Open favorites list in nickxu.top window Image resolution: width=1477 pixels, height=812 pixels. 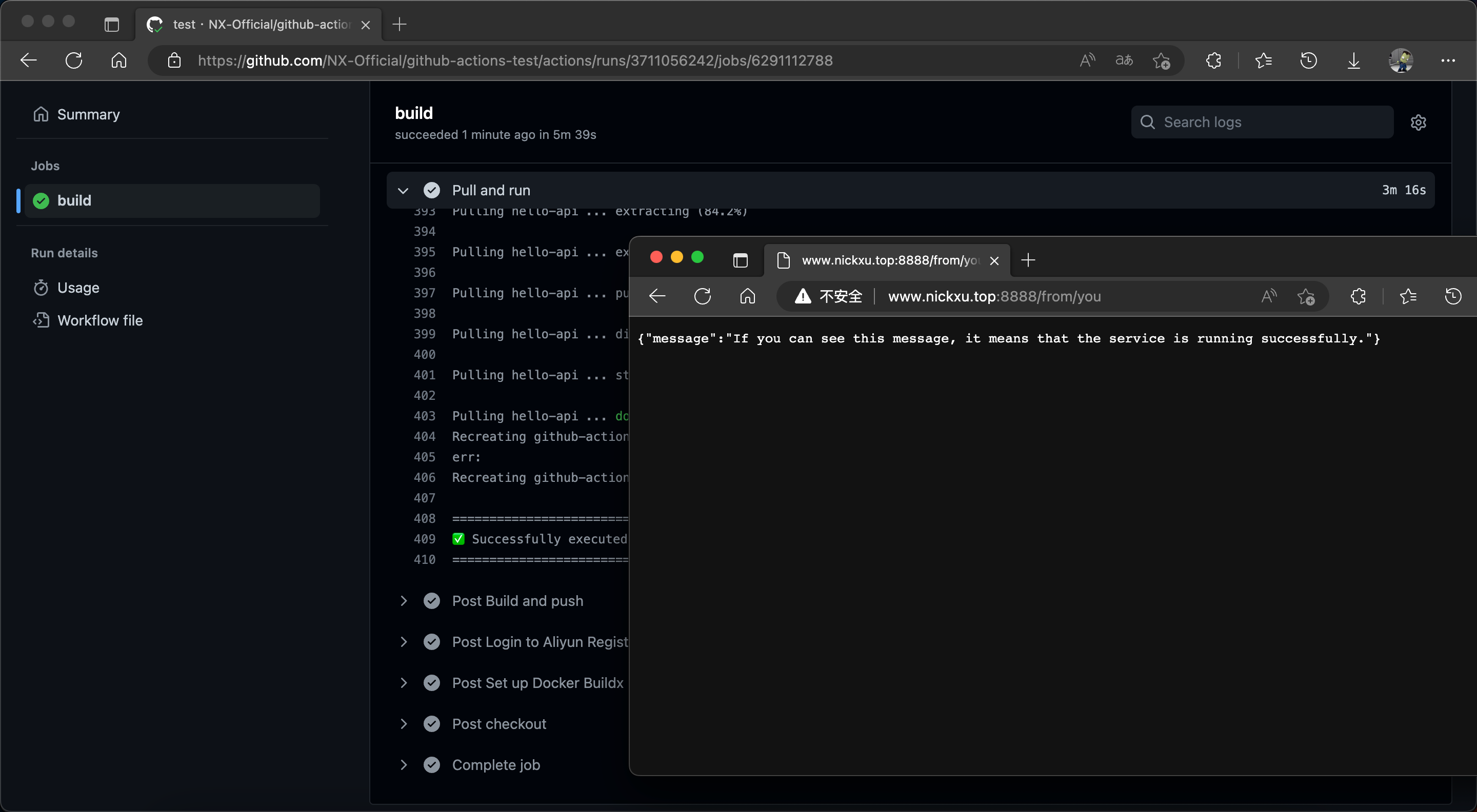click(1408, 296)
